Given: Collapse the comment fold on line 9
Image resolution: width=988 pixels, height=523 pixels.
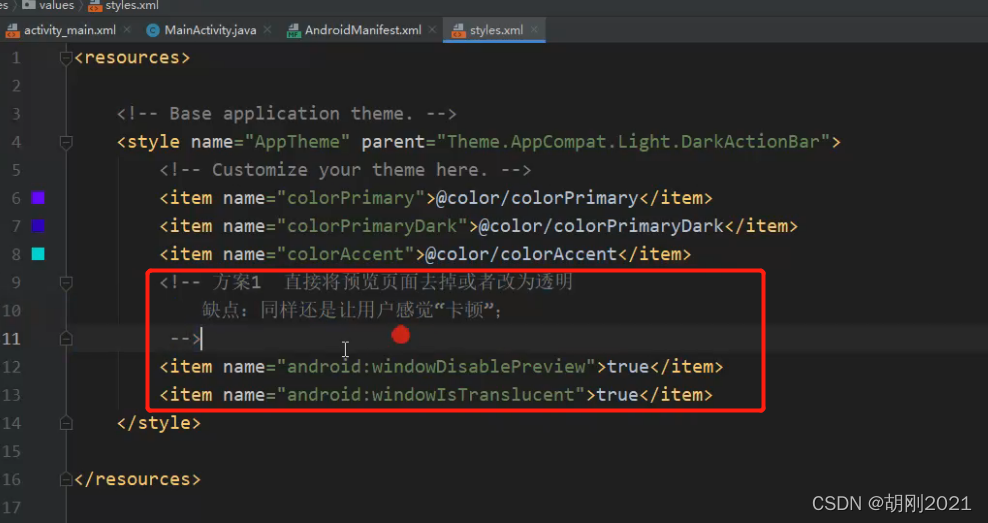Looking at the screenshot, I should click(x=66, y=282).
